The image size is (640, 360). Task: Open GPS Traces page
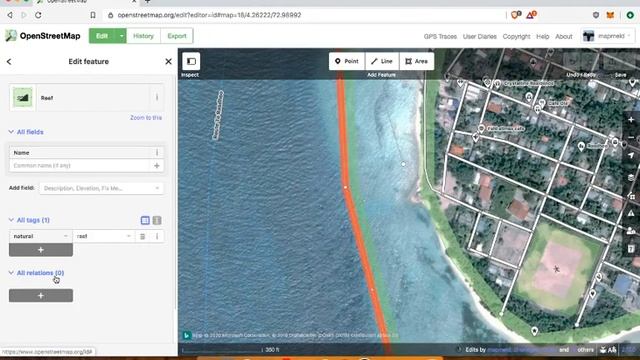(x=440, y=36)
